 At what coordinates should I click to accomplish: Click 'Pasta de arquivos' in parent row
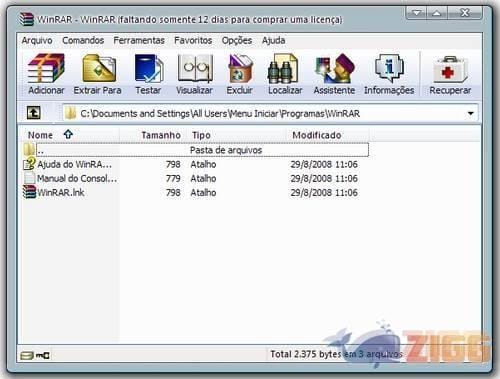[226, 150]
